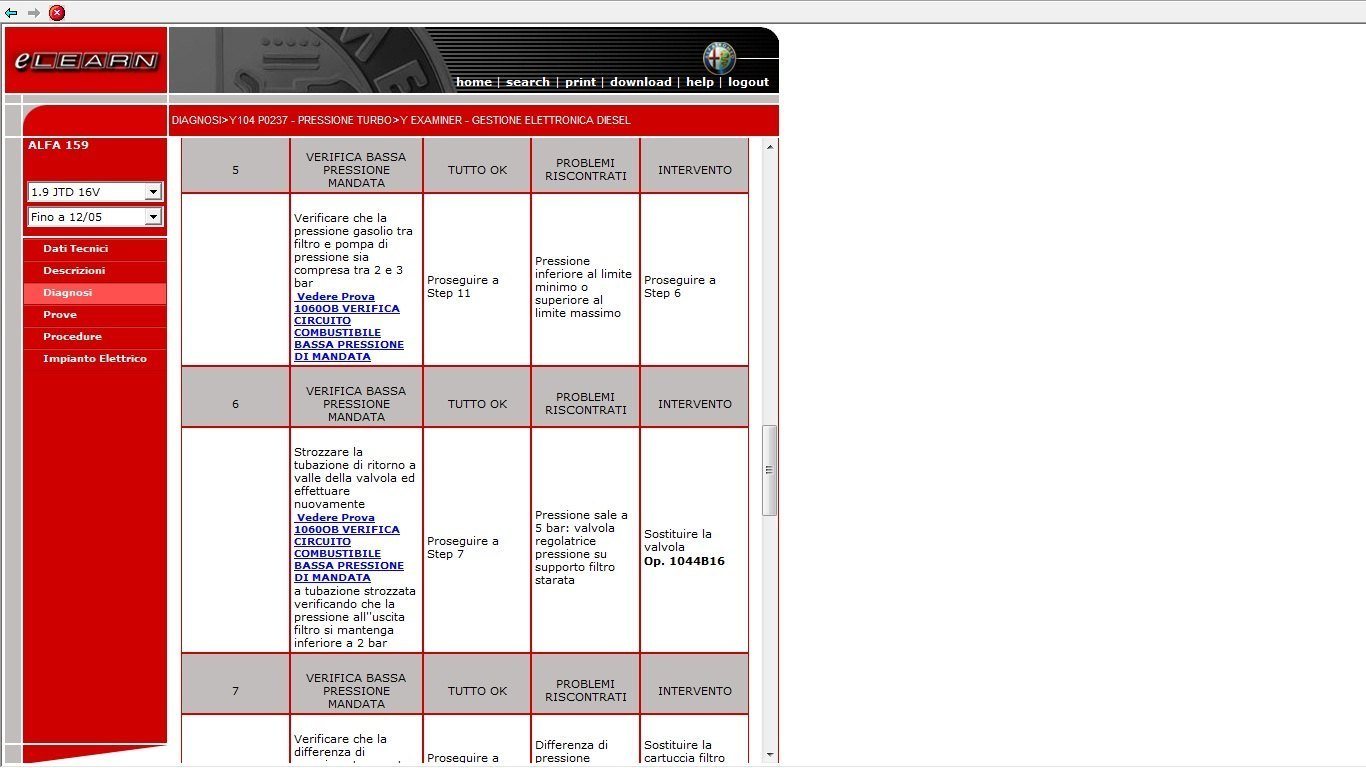Click the scrollbar up arrow
The image size is (1366, 768).
pos(769,147)
